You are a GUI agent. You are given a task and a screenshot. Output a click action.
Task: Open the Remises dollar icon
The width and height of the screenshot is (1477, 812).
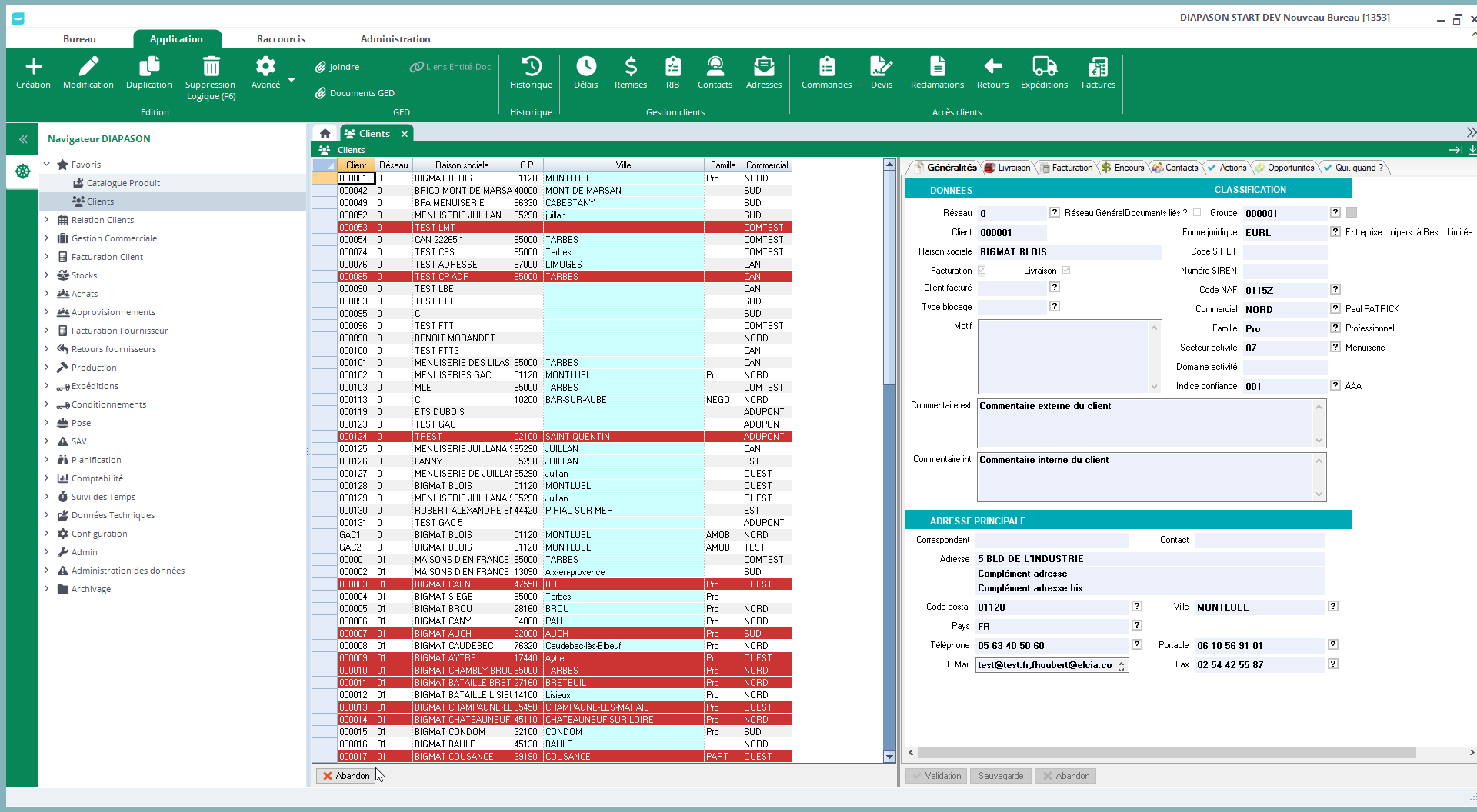click(x=630, y=67)
